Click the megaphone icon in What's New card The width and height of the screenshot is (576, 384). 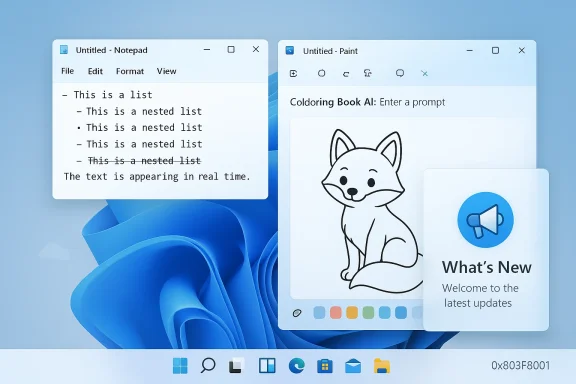pos(485,220)
